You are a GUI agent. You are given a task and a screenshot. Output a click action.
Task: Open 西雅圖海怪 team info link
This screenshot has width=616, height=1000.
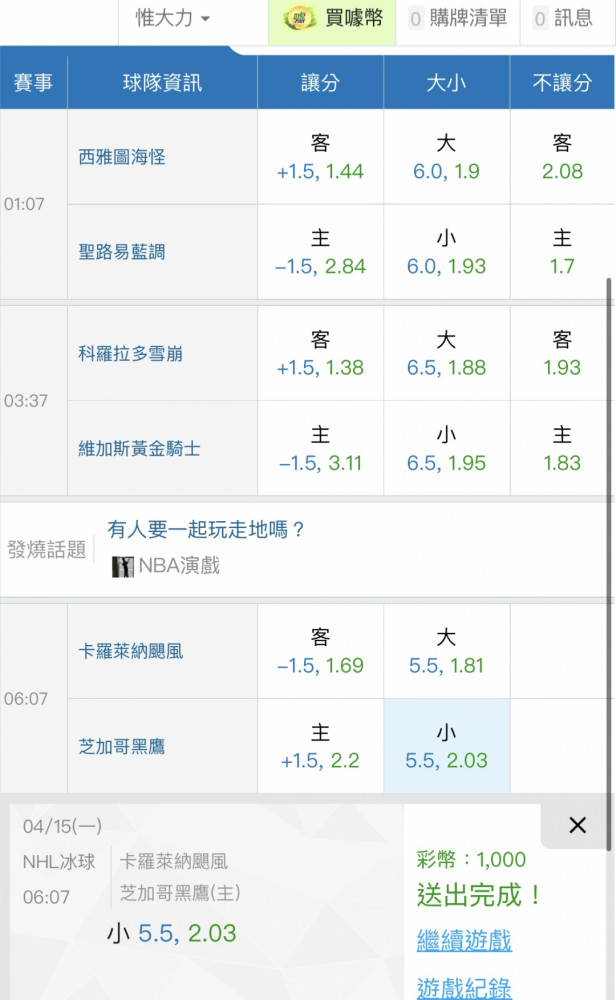pyautogui.click(x=122, y=157)
